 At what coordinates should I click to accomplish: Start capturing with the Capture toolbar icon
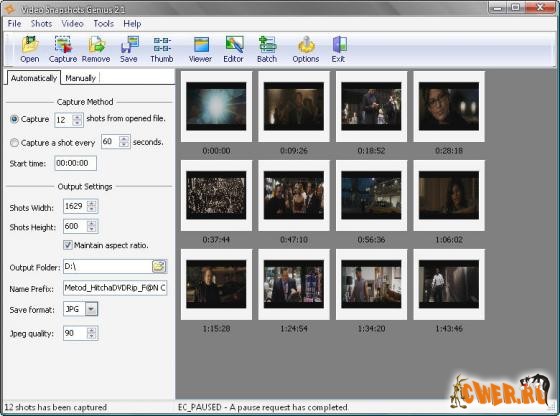click(63, 49)
